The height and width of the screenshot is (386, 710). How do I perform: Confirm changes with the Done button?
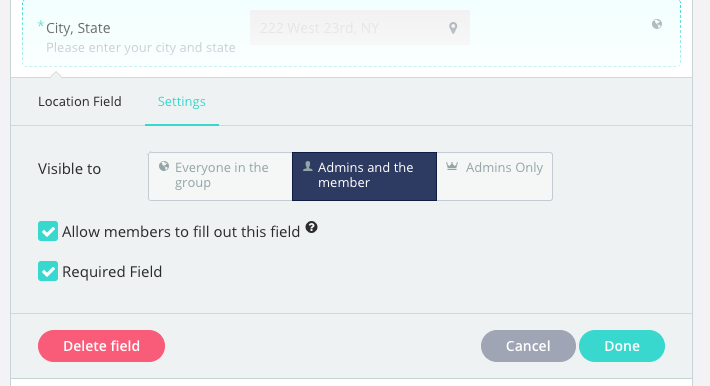[x=622, y=346]
